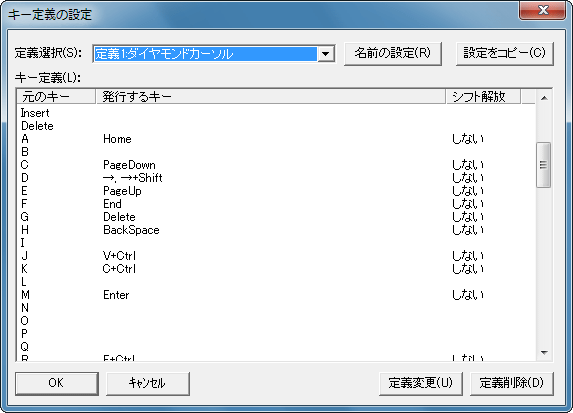Click the 定義削除(D) button
Viewport: 573px width, 413px height.
point(512,383)
